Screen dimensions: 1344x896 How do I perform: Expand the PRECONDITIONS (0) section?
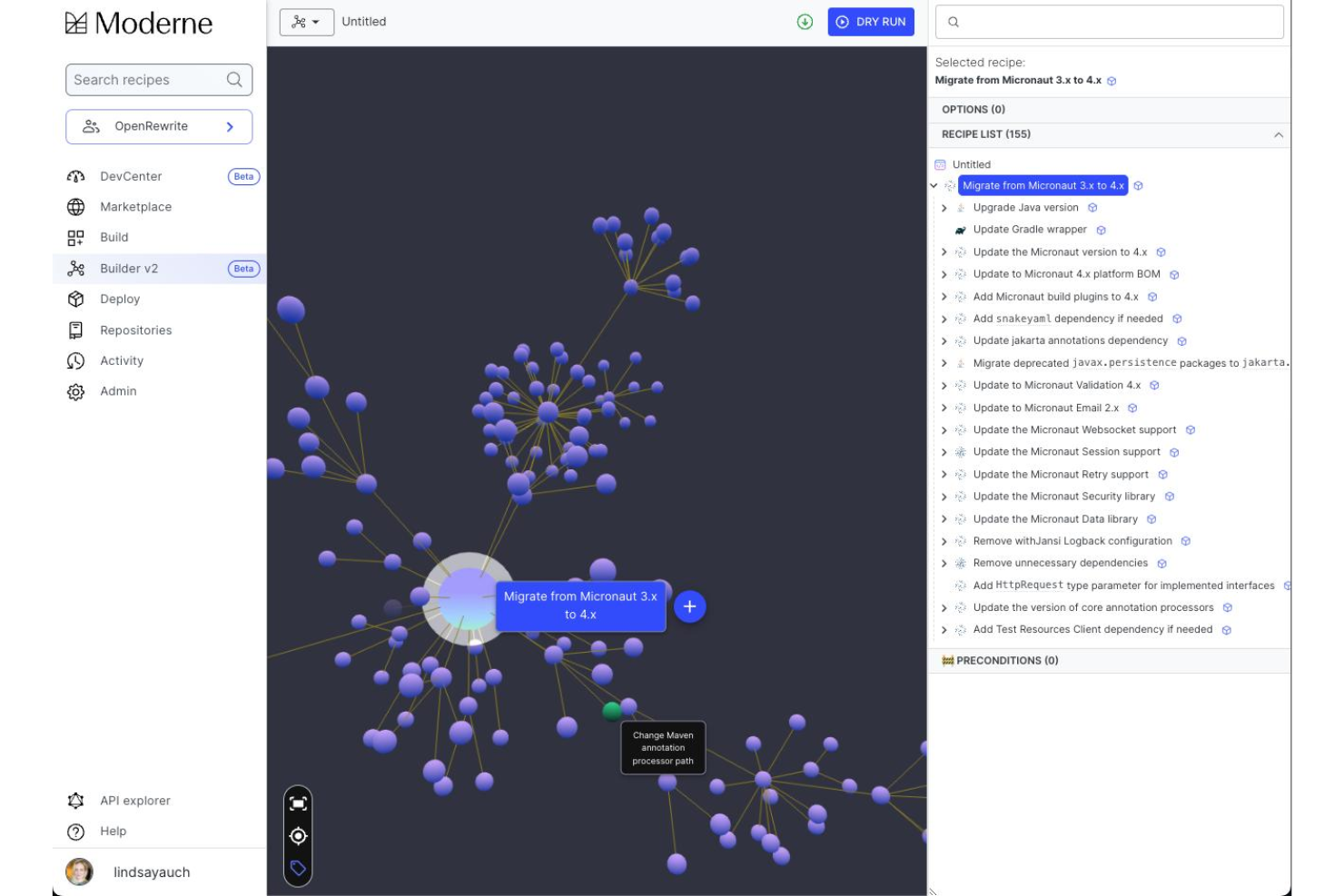[1110, 661]
